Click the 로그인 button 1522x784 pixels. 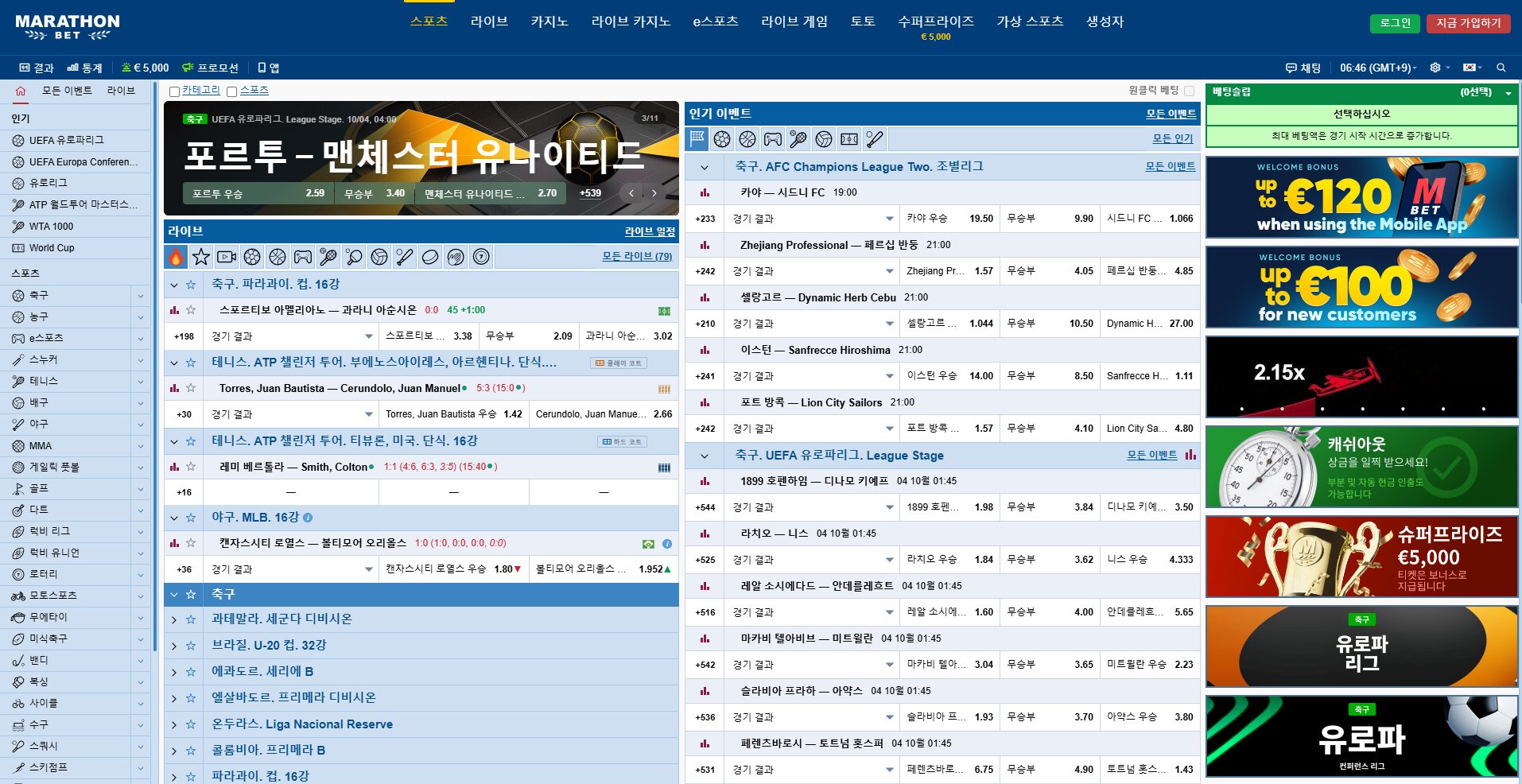pyautogui.click(x=1395, y=23)
